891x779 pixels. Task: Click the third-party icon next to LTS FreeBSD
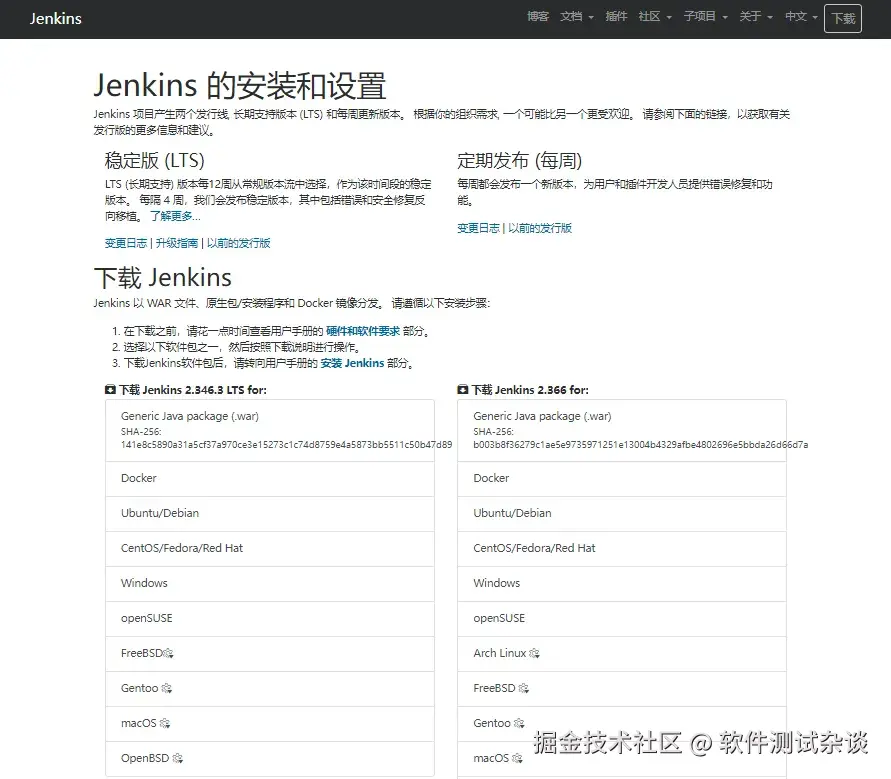pos(168,653)
